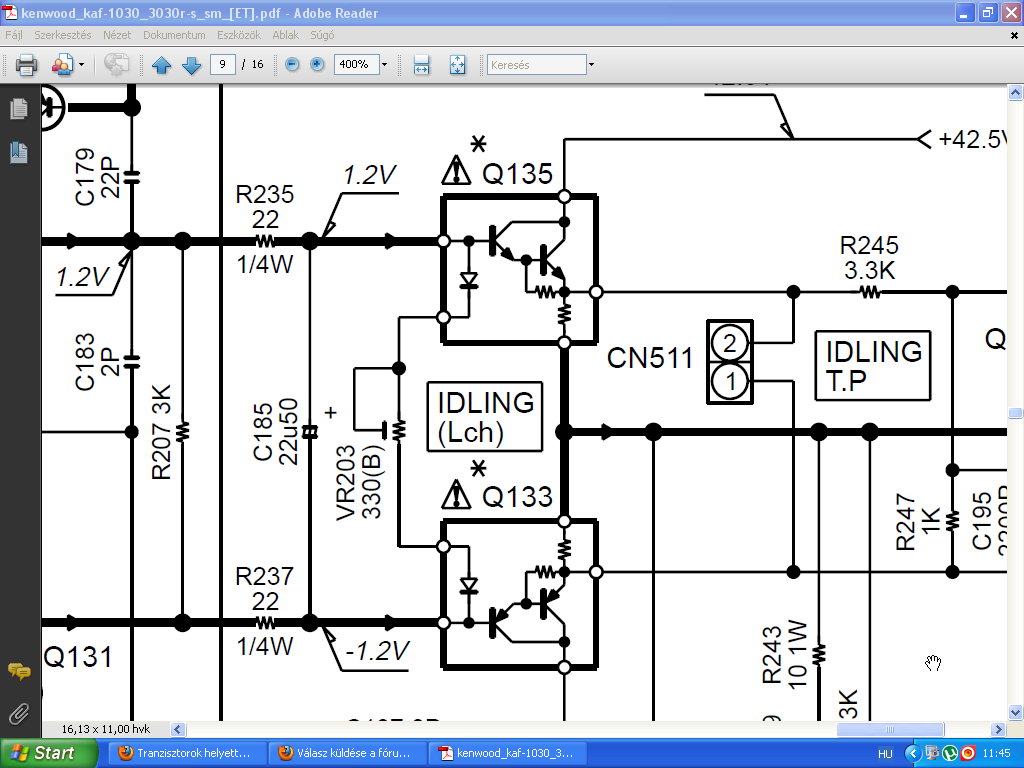Zoom out with the minus button
Image resolution: width=1024 pixels, height=768 pixels.
(x=293, y=64)
